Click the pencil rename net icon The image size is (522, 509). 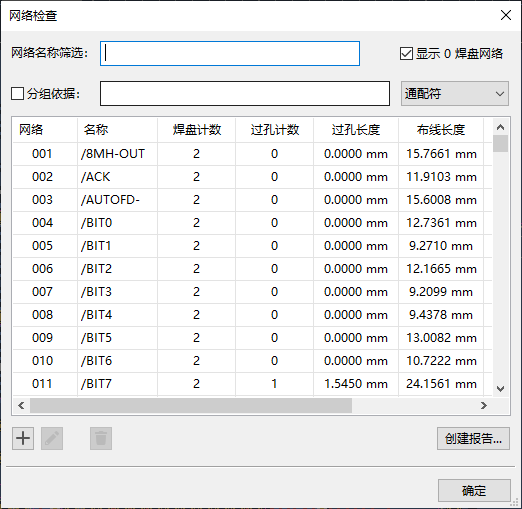coord(52,438)
